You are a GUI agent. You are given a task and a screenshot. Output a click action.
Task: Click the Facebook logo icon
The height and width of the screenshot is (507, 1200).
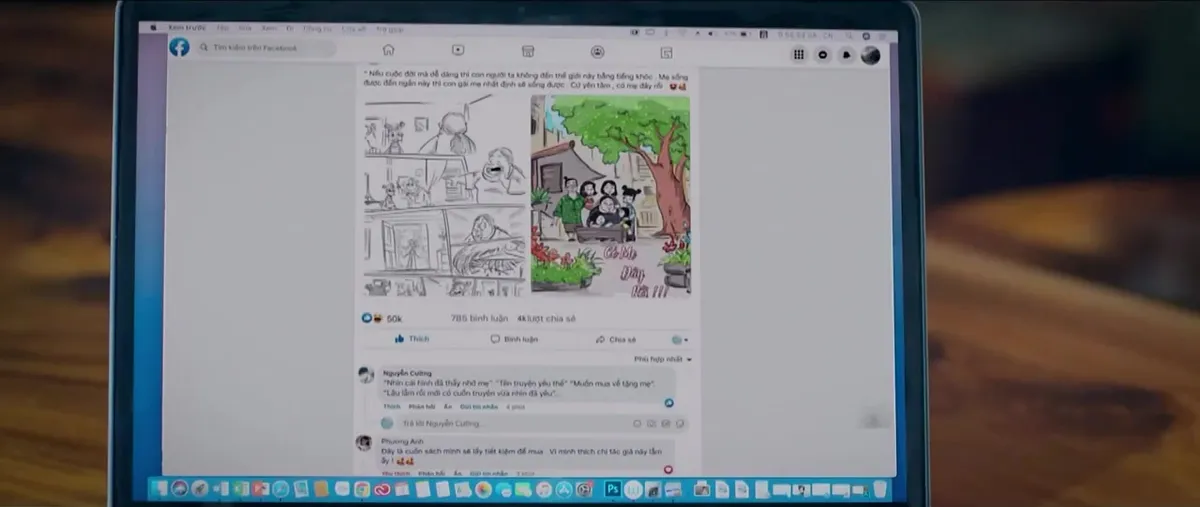[x=179, y=47]
